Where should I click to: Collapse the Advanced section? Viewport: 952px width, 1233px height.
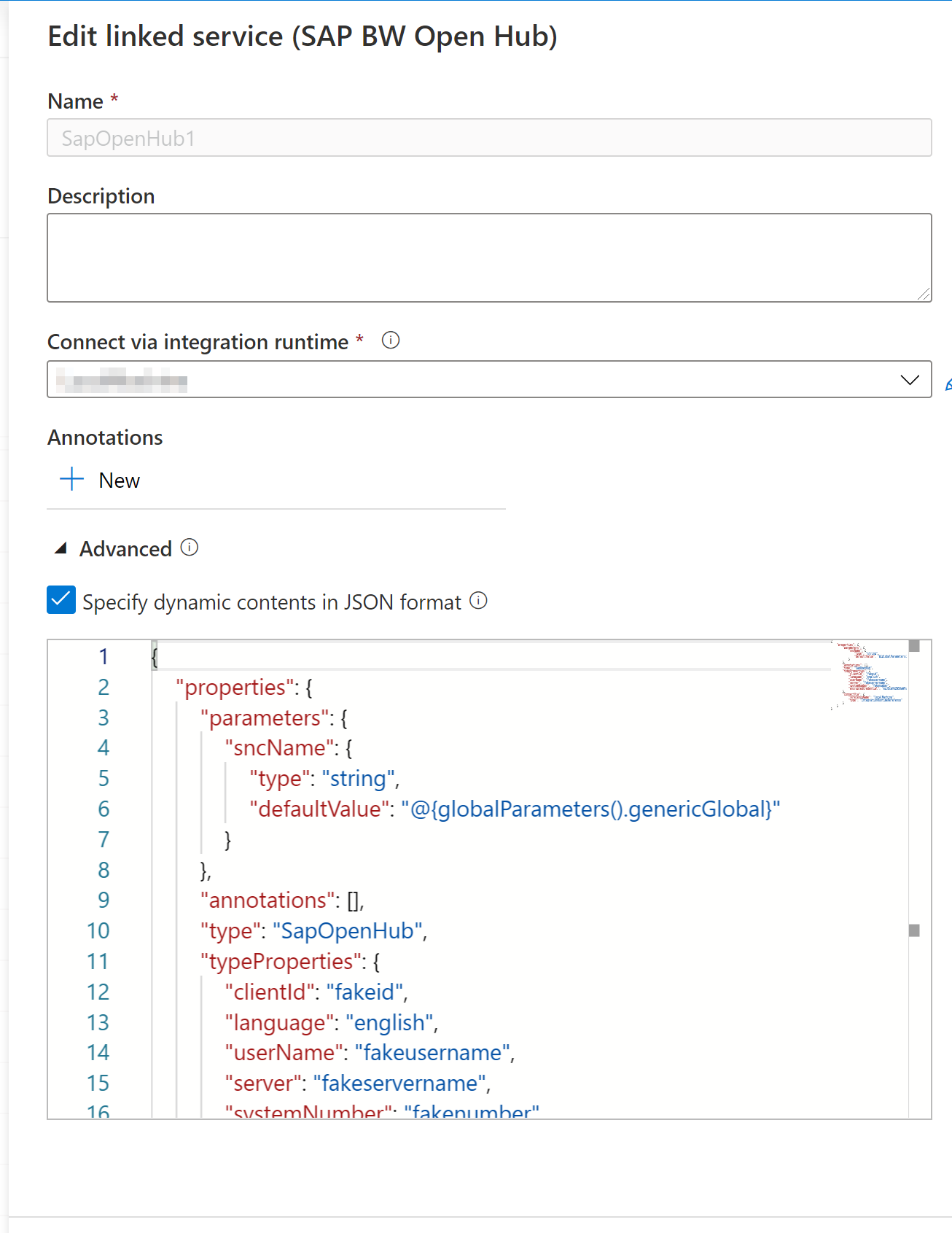click(x=61, y=548)
